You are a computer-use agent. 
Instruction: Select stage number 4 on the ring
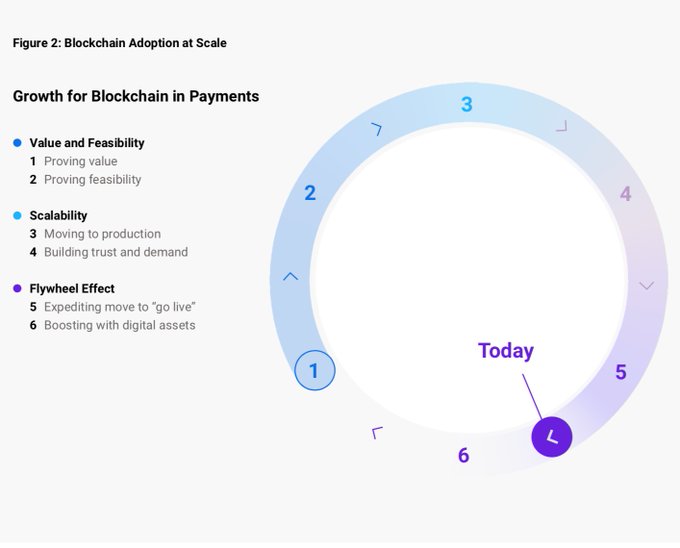(x=625, y=194)
